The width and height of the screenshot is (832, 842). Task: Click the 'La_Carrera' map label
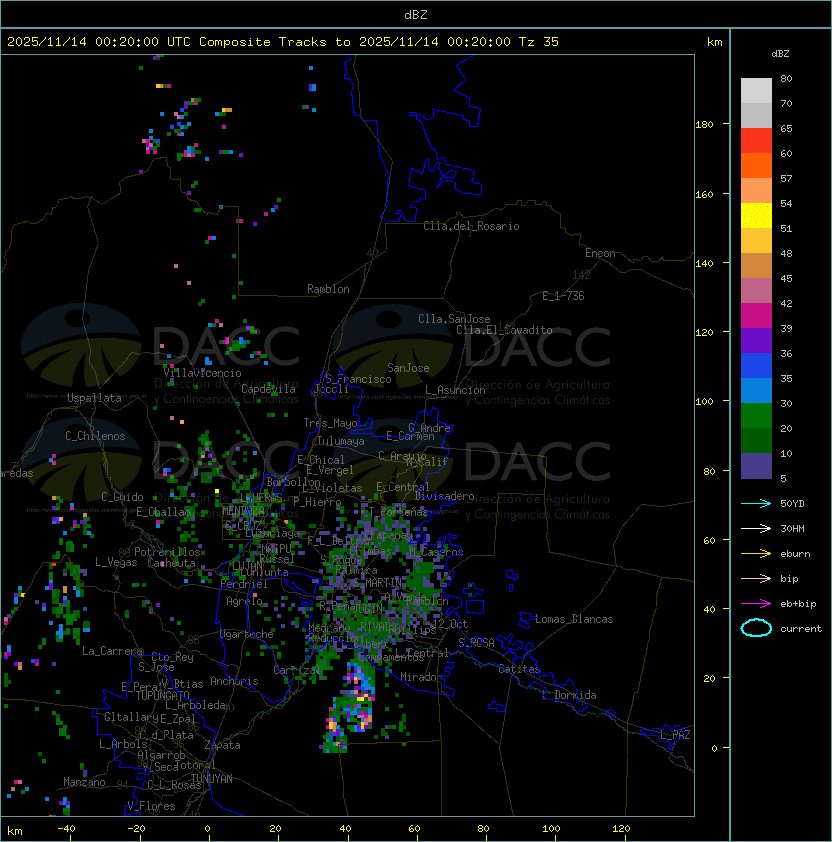112,651
